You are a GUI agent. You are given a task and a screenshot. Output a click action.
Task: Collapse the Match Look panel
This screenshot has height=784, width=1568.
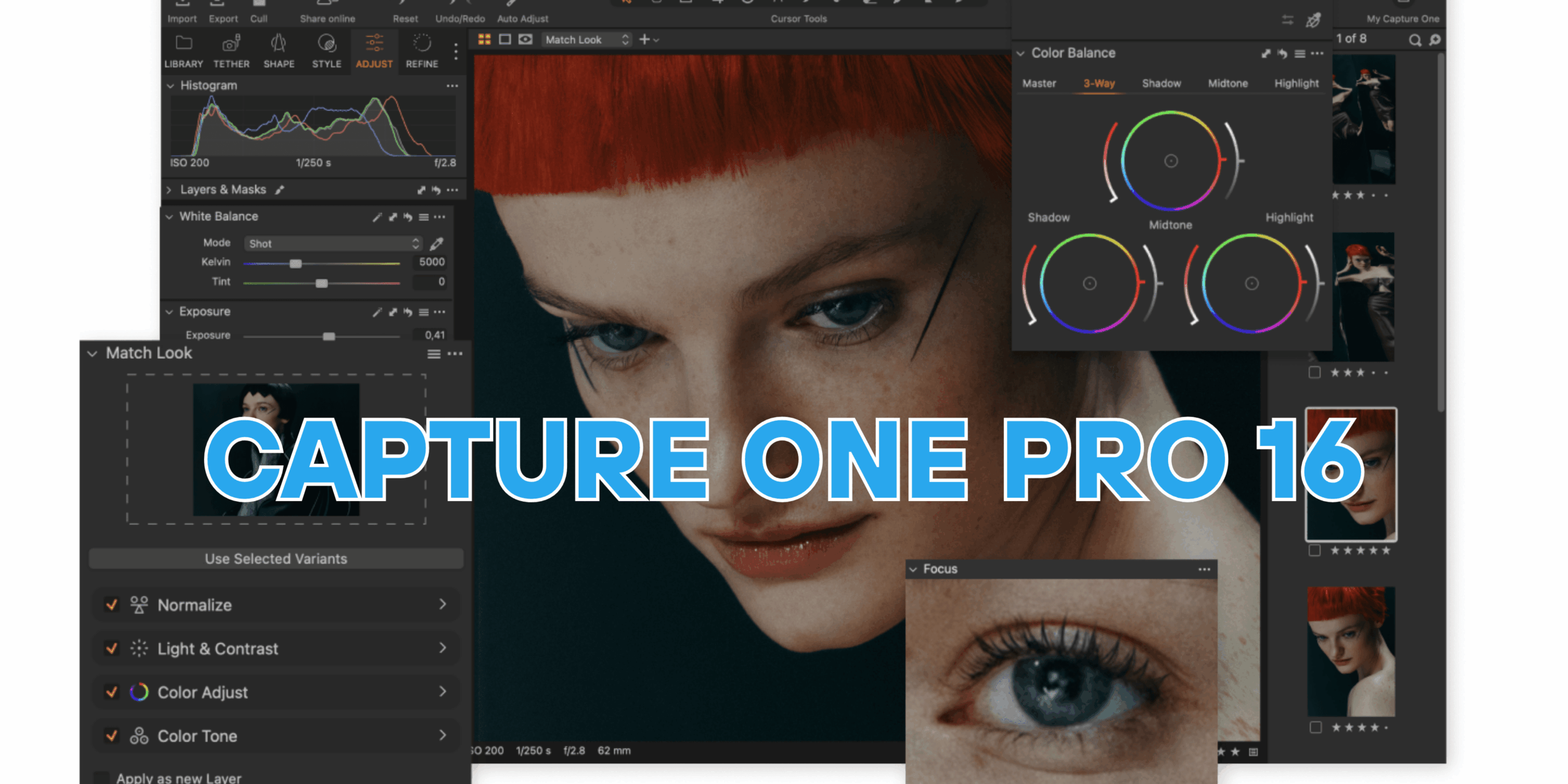tap(92, 353)
